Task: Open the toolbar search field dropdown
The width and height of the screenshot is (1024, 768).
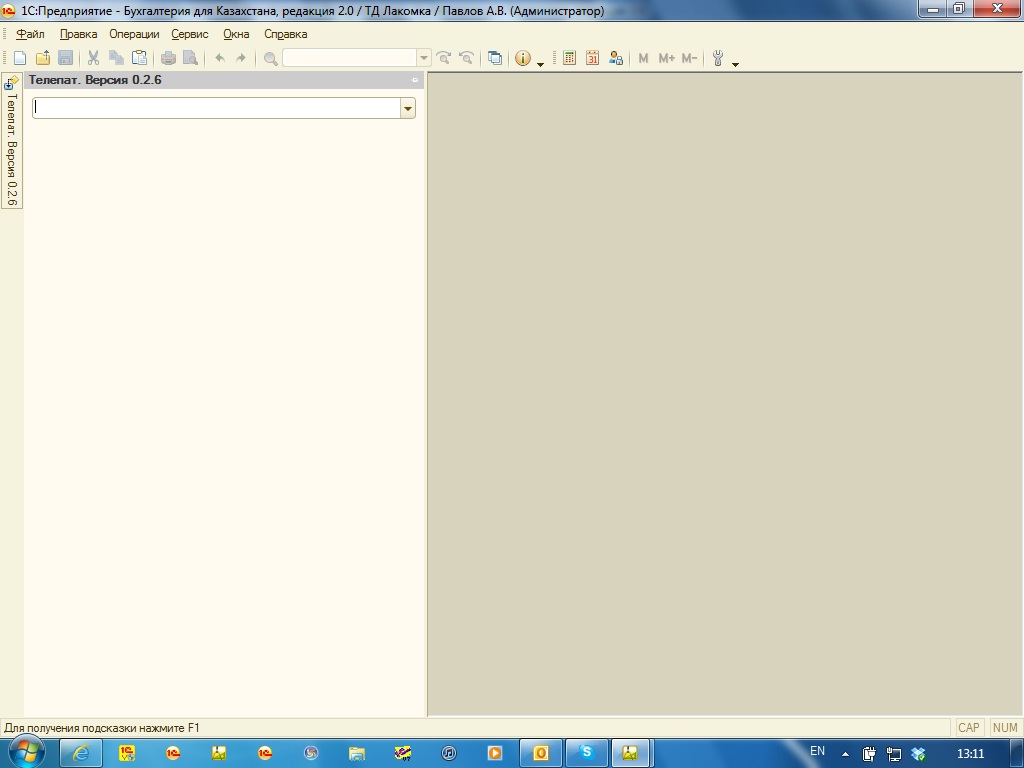Action: click(x=423, y=57)
